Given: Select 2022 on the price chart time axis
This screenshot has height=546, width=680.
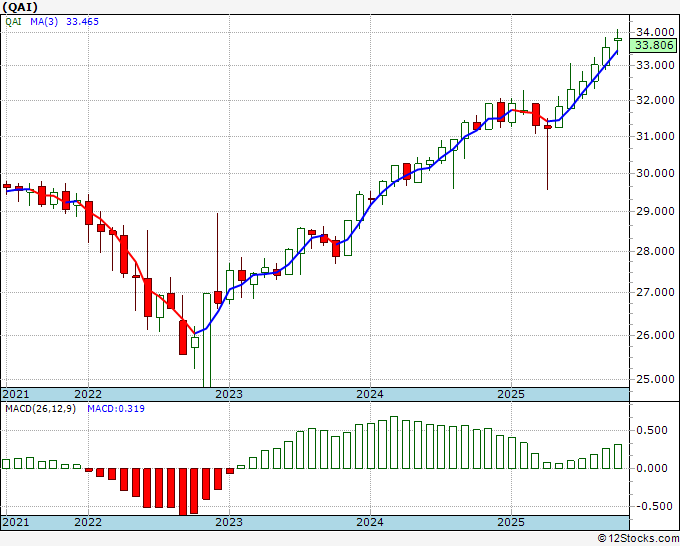Looking at the screenshot, I should pyautogui.click(x=88, y=394).
